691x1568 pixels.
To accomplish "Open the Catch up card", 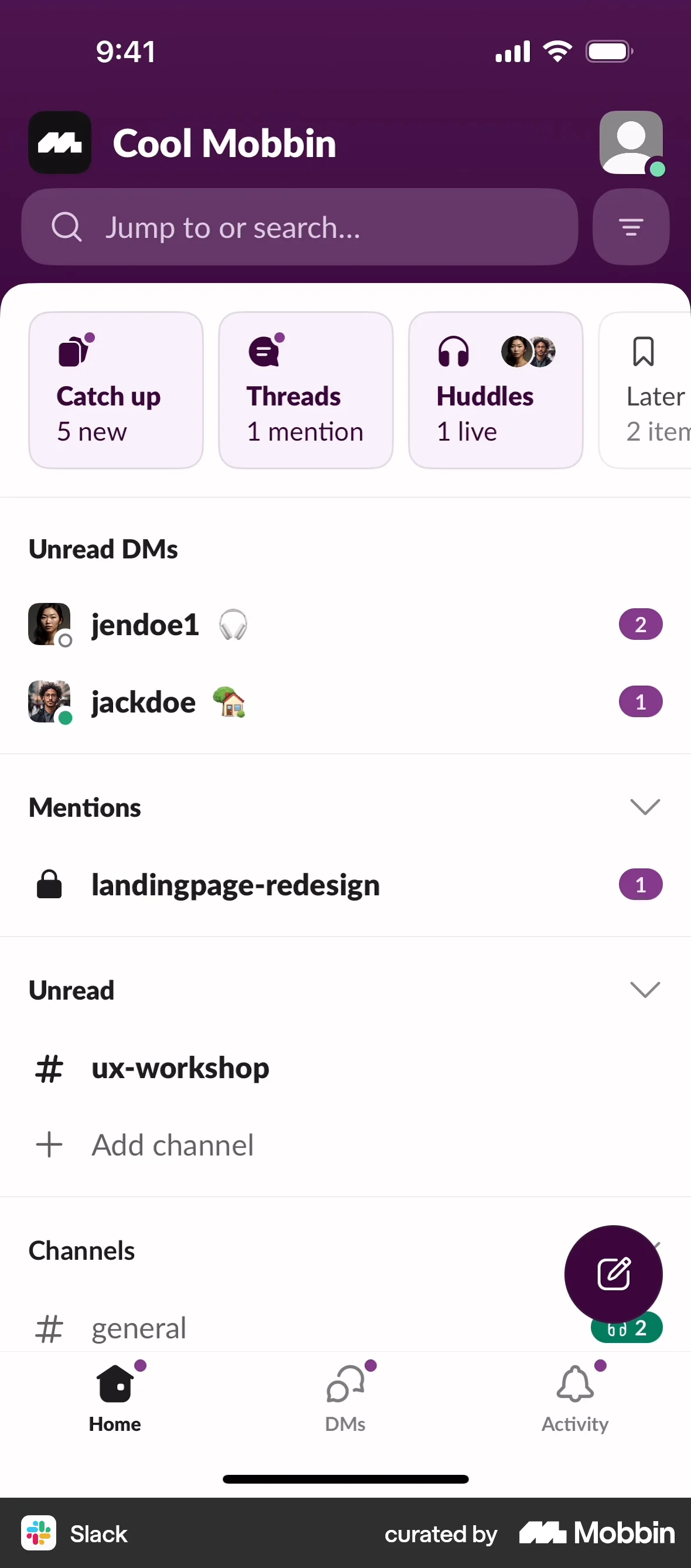I will (115, 390).
